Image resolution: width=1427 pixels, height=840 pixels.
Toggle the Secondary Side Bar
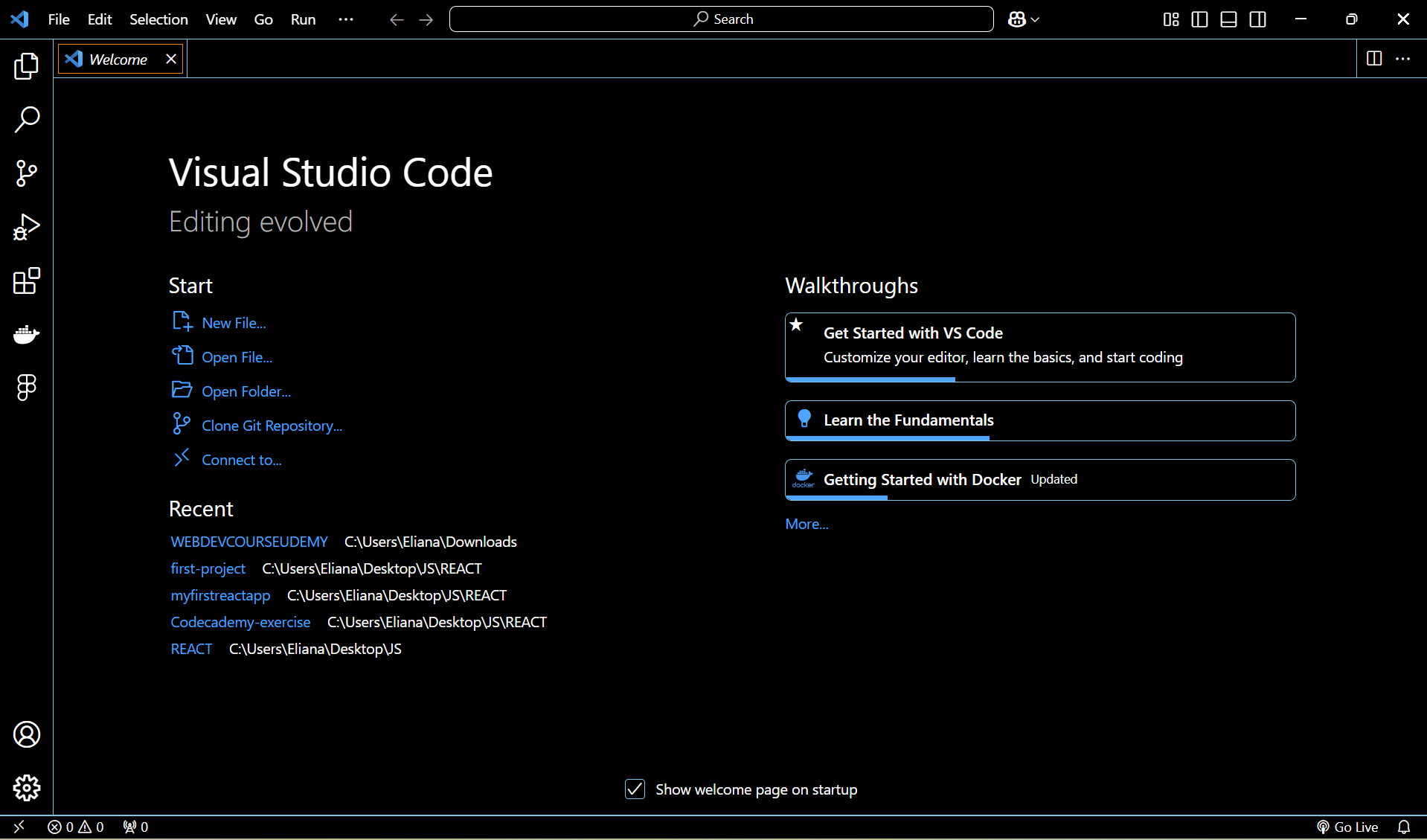coord(1257,19)
